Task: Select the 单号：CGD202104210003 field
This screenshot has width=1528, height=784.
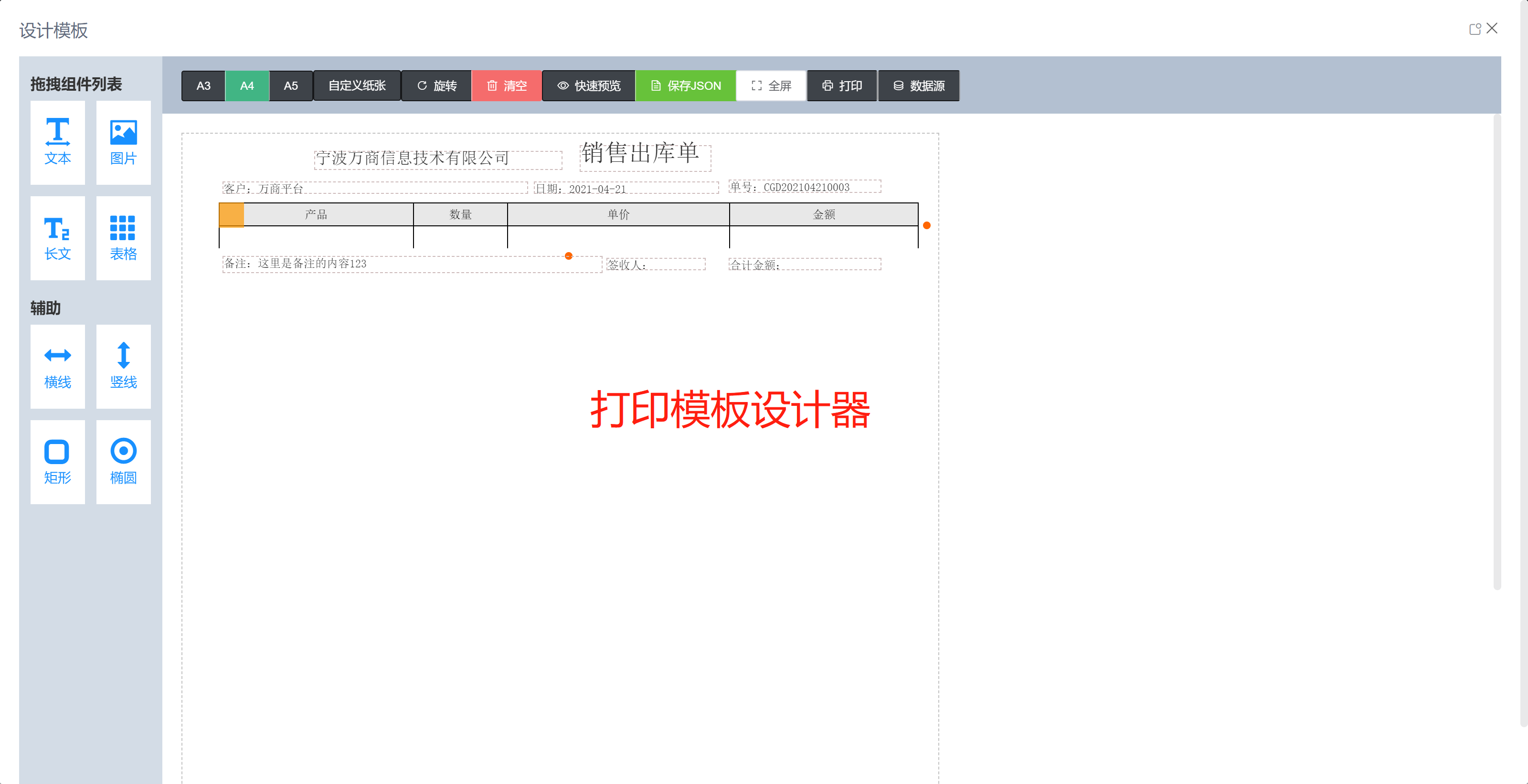Action: tap(805, 186)
